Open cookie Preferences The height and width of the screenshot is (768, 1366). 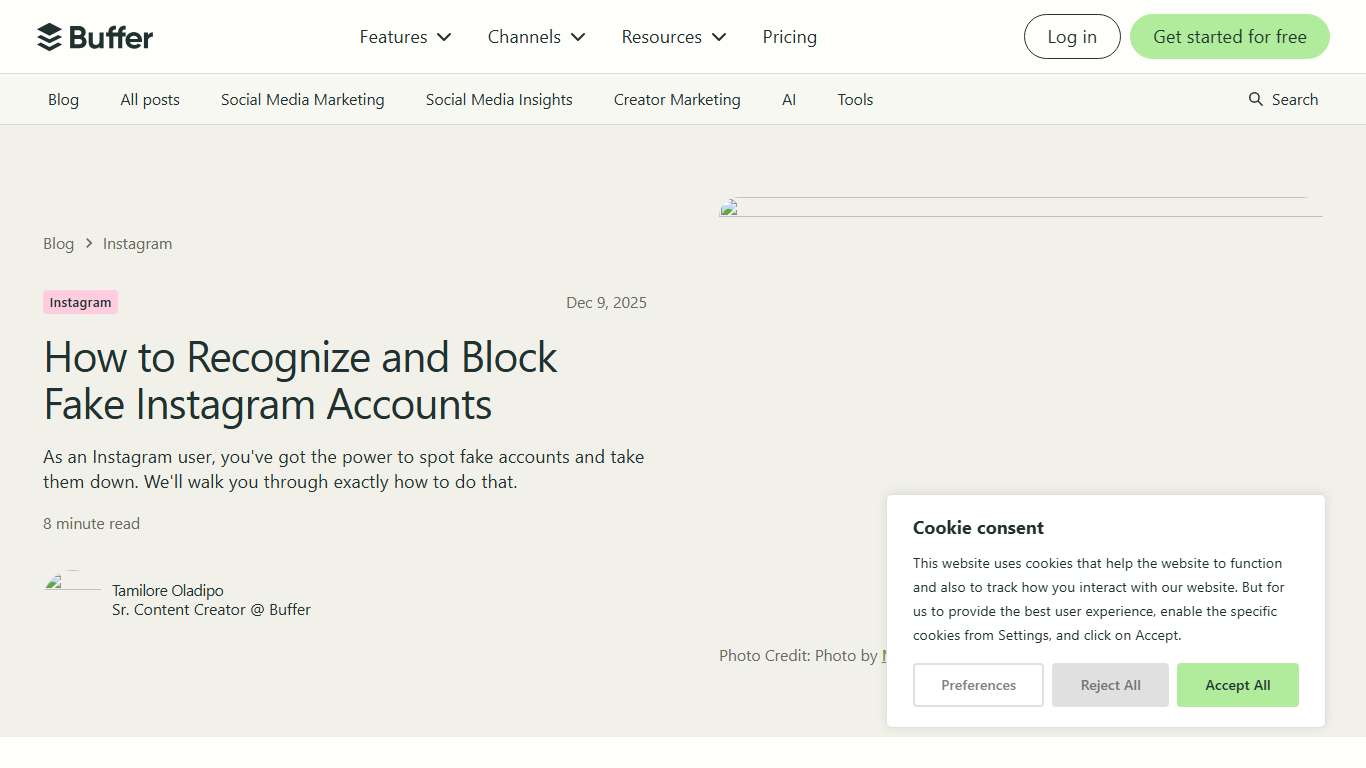coord(978,685)
